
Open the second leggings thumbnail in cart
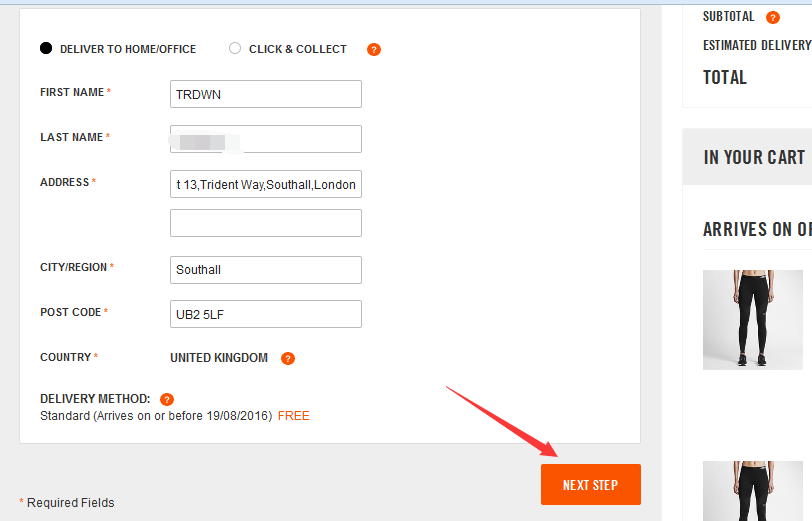(x=752, y=491)
